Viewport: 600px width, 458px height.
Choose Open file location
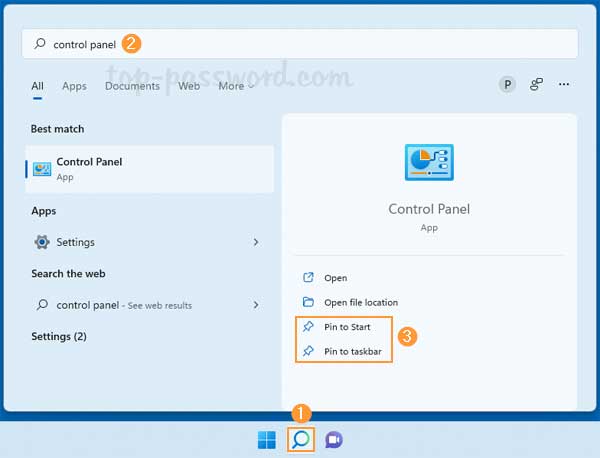click(361, 302)
